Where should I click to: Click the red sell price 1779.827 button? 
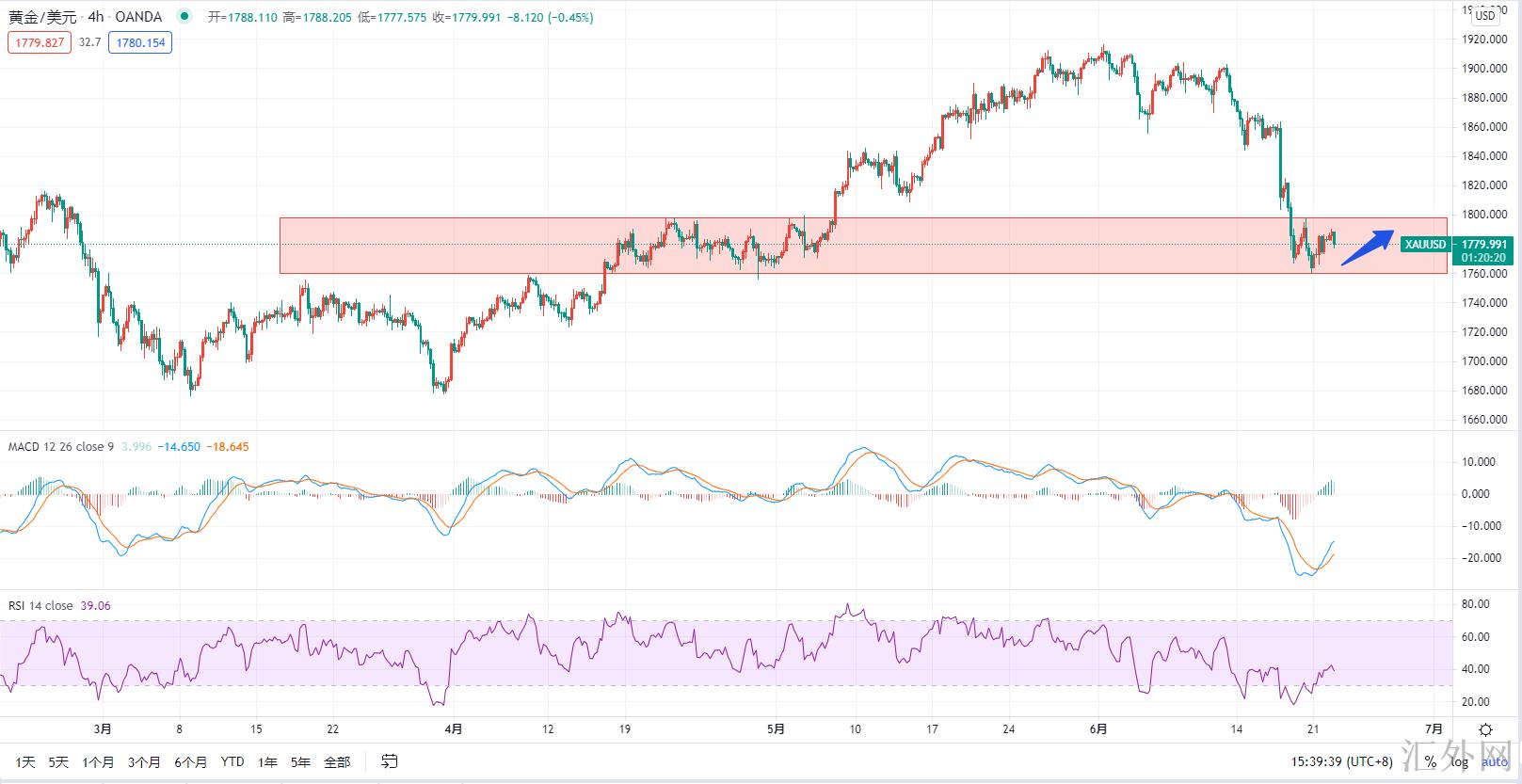click(40, 42)
